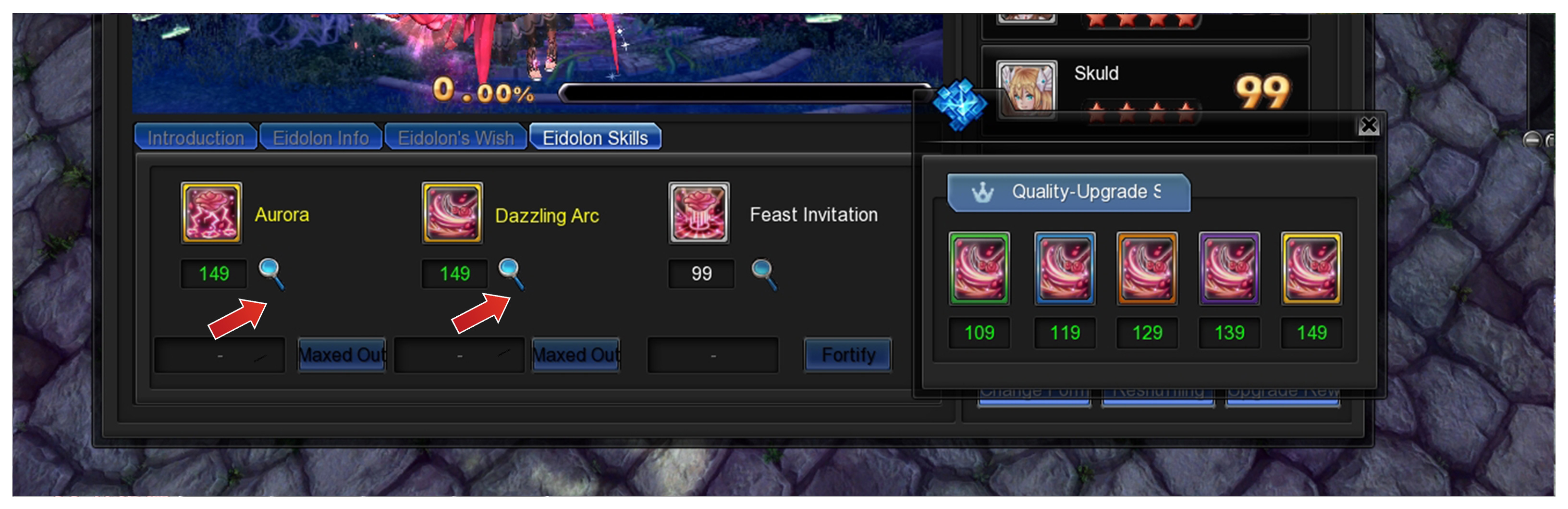The width and height of the screenshot is (1568, 509).
Task: View Feast Invitation magnifier details
Action: click(x=764, y=274)
